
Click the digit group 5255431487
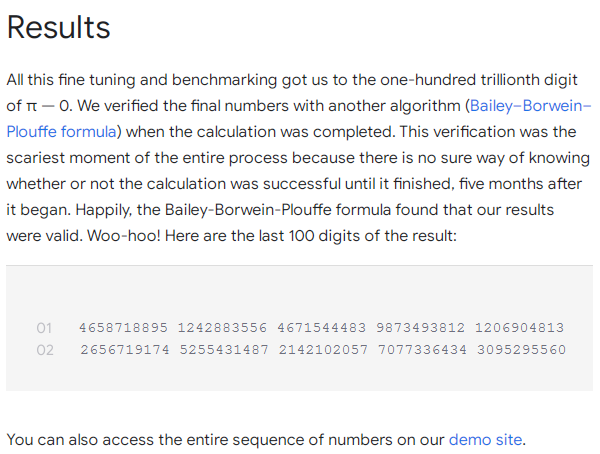pos(222,350)
